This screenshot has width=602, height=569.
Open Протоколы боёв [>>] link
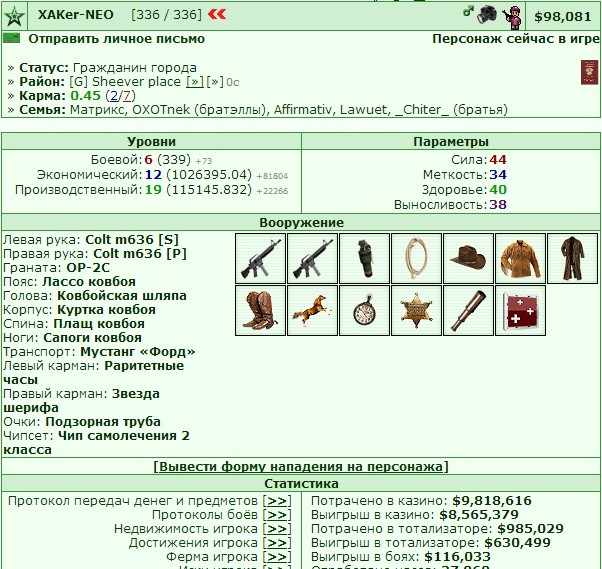point(277,515)
